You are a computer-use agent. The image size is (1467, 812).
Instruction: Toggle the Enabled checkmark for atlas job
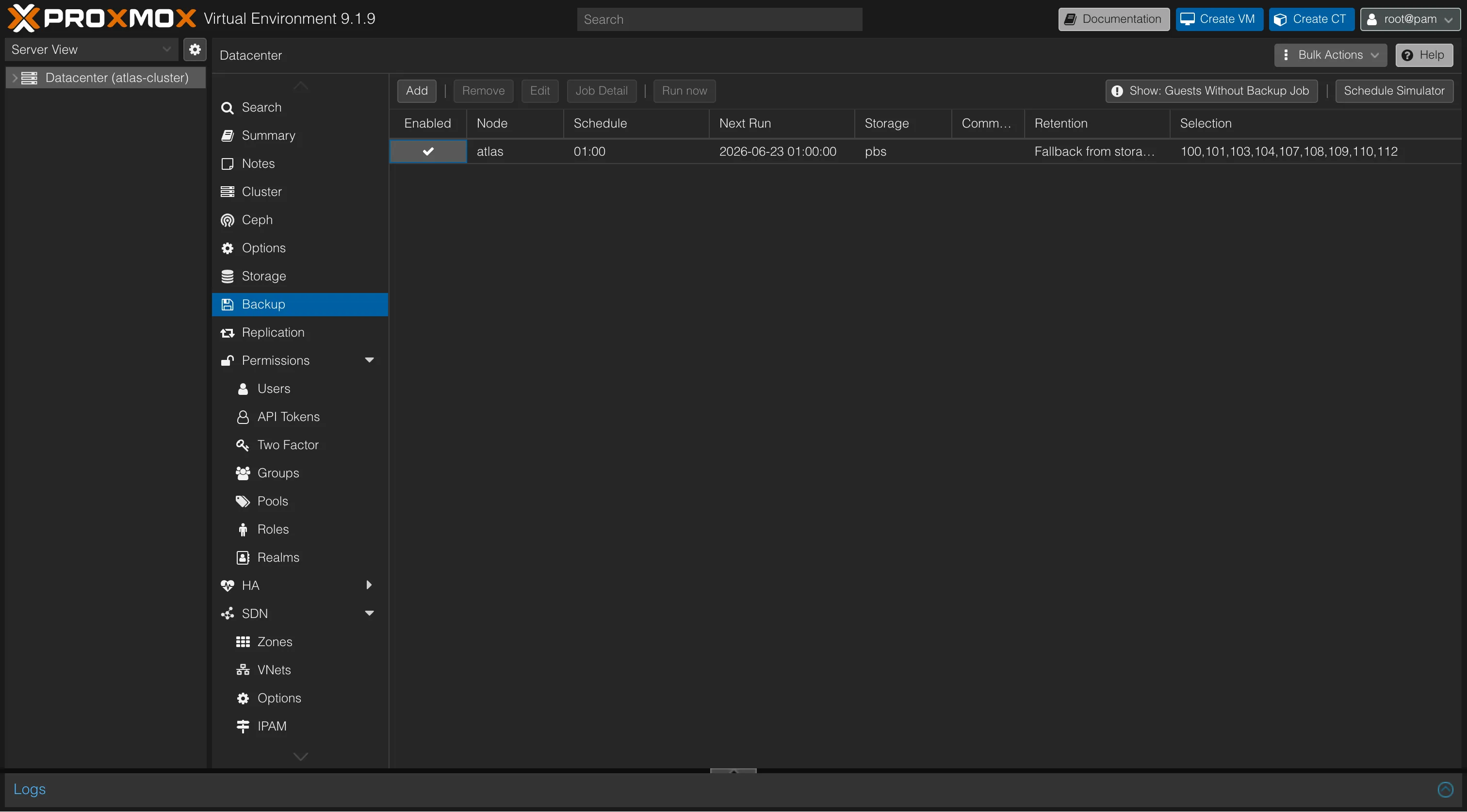click(428, 151)
